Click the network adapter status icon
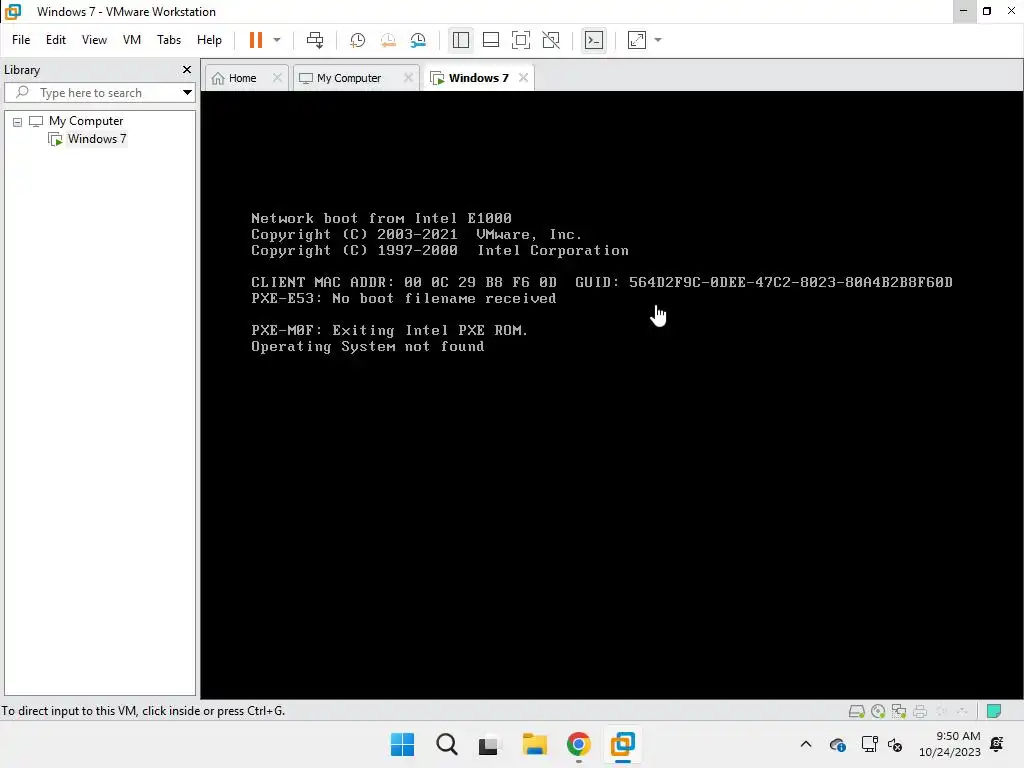 [x=899, y=711]
